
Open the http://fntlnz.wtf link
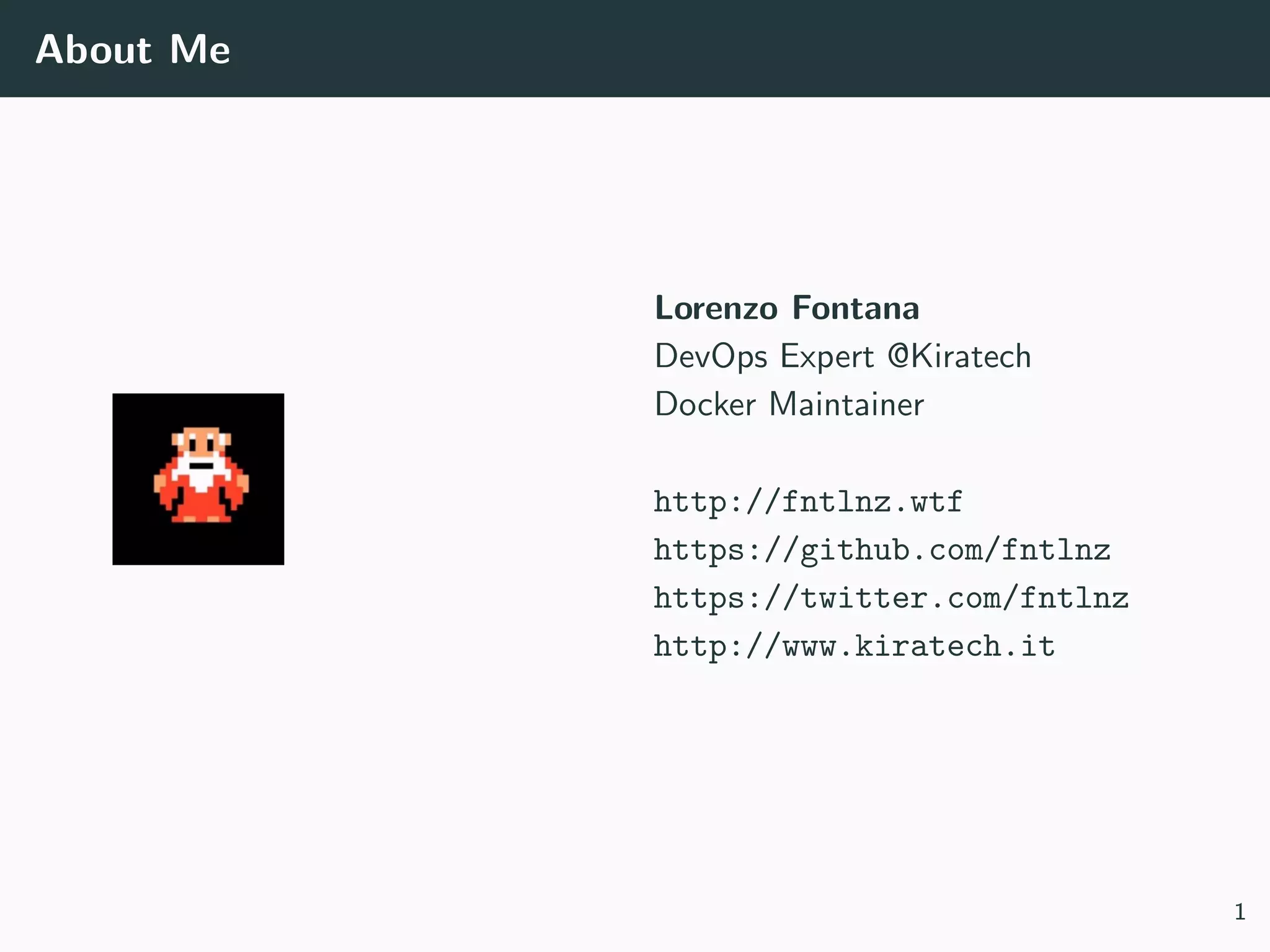pyautogui.click(x=807, y=502)
